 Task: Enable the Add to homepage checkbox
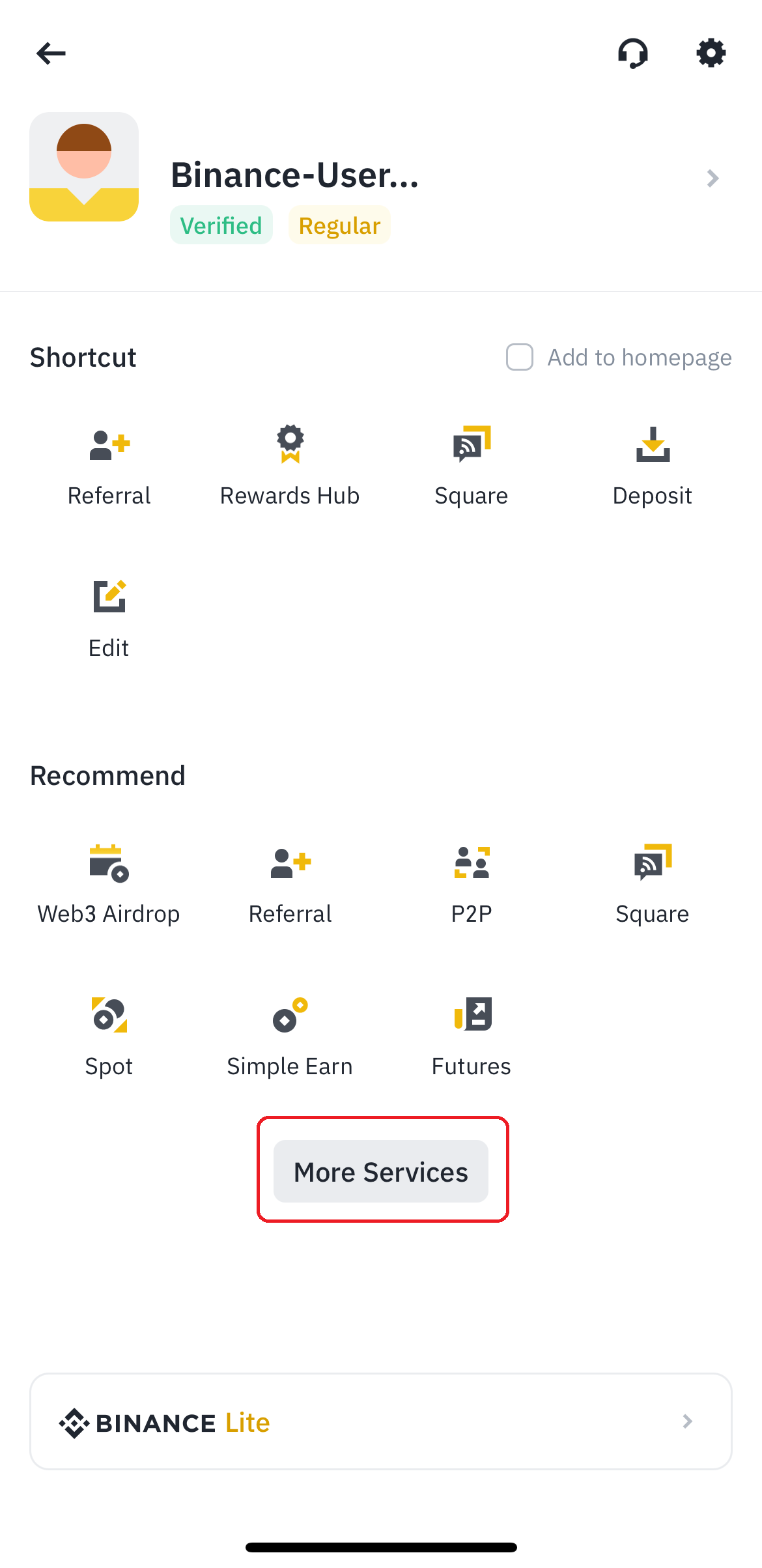[520, 357]
